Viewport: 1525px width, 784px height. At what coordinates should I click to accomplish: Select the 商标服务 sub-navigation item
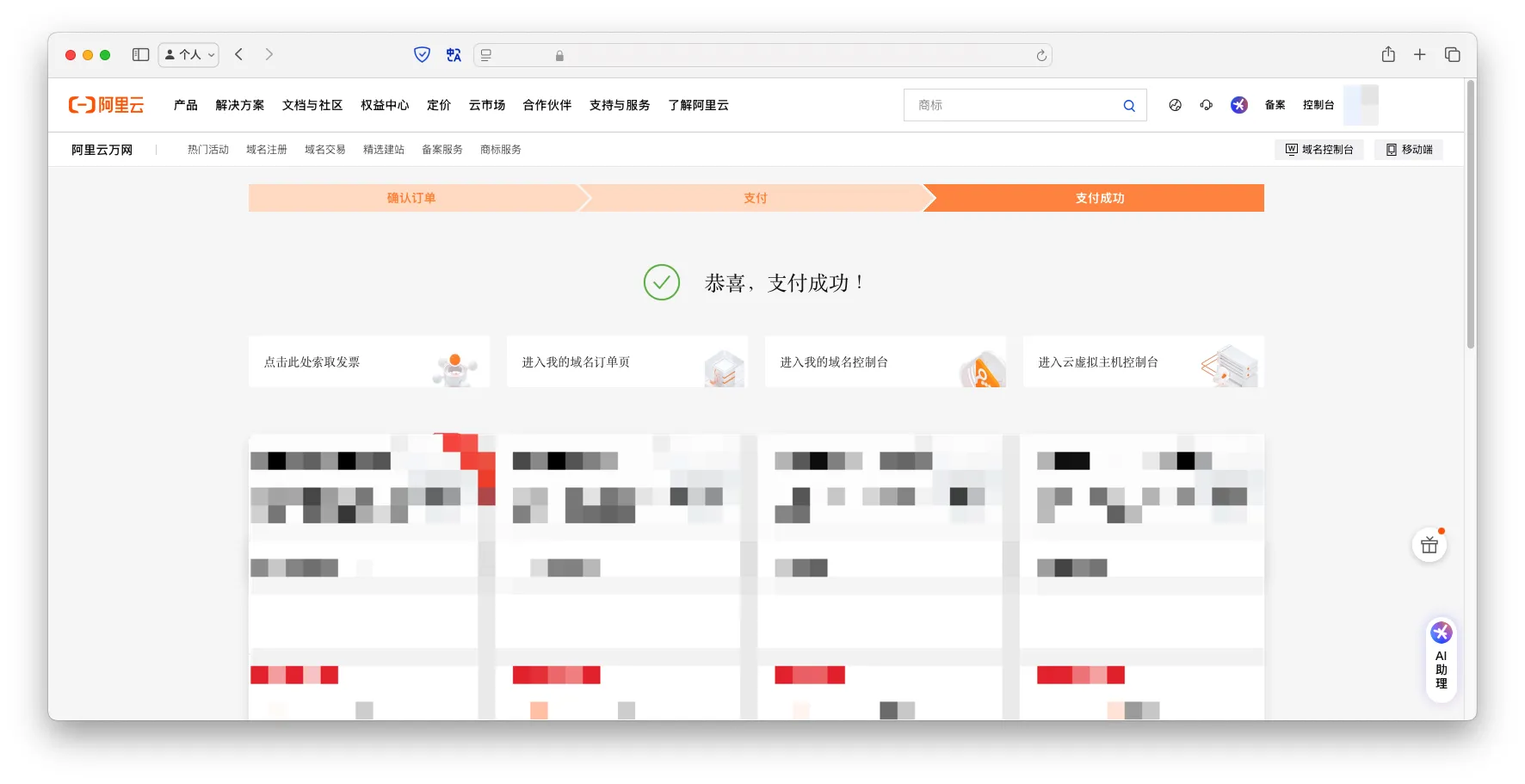(x=500, y=150)
